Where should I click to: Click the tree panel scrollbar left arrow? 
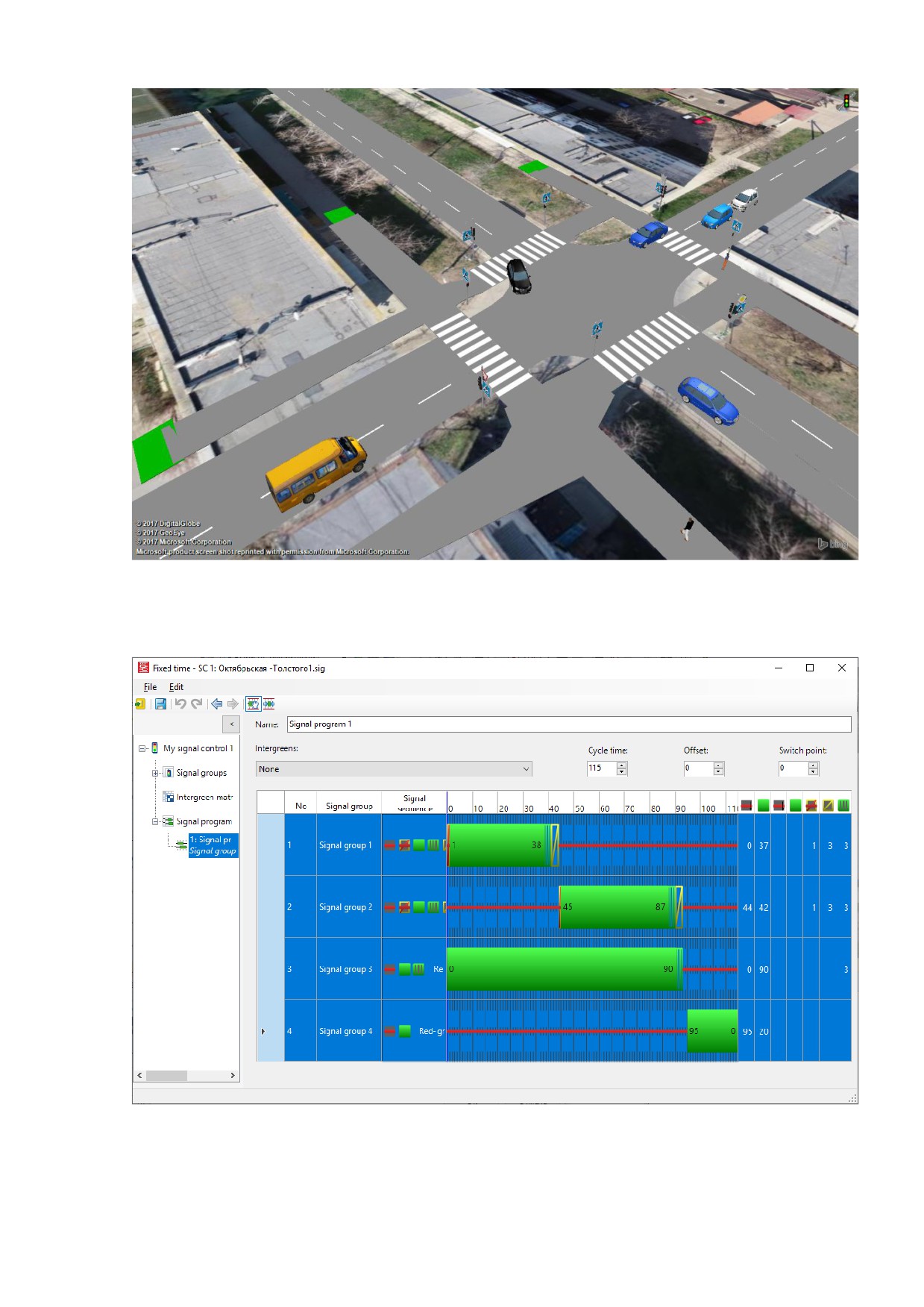(140, 1075)
